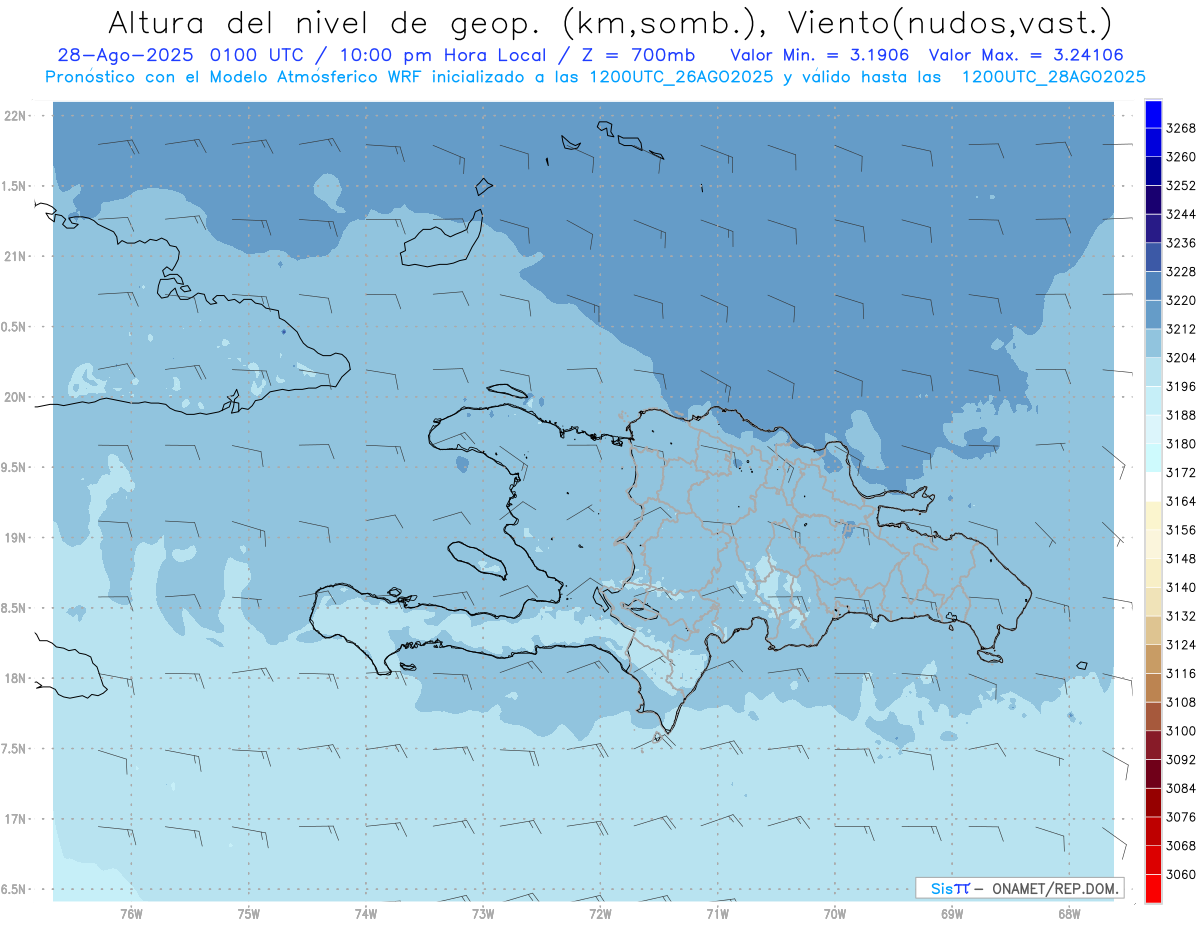Click the 70W longitude label
The width and height of the screenshot is (1200, 927).
[x=835, y=913]
